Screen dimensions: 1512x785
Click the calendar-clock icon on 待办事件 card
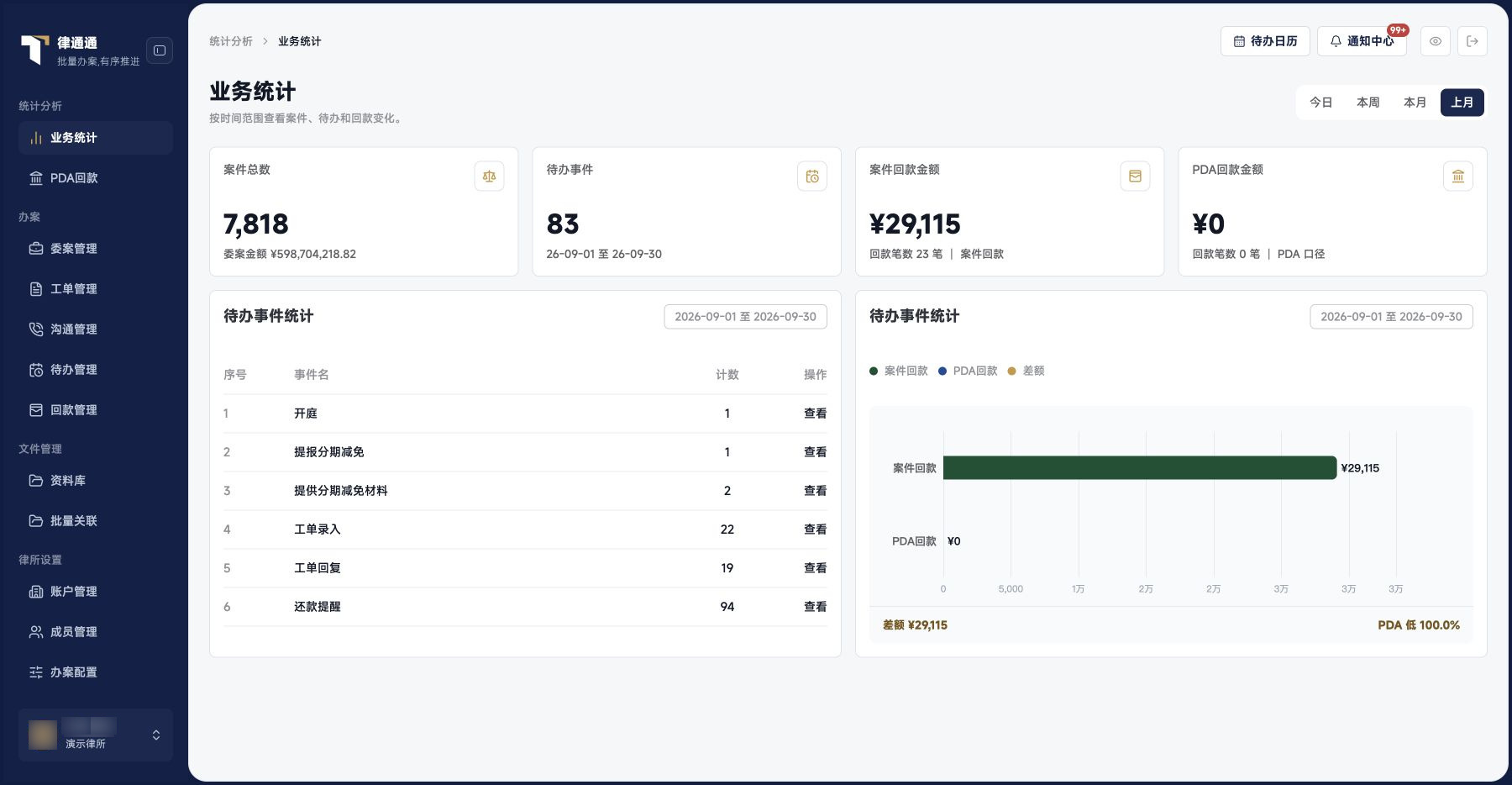[x=812, y=176]
